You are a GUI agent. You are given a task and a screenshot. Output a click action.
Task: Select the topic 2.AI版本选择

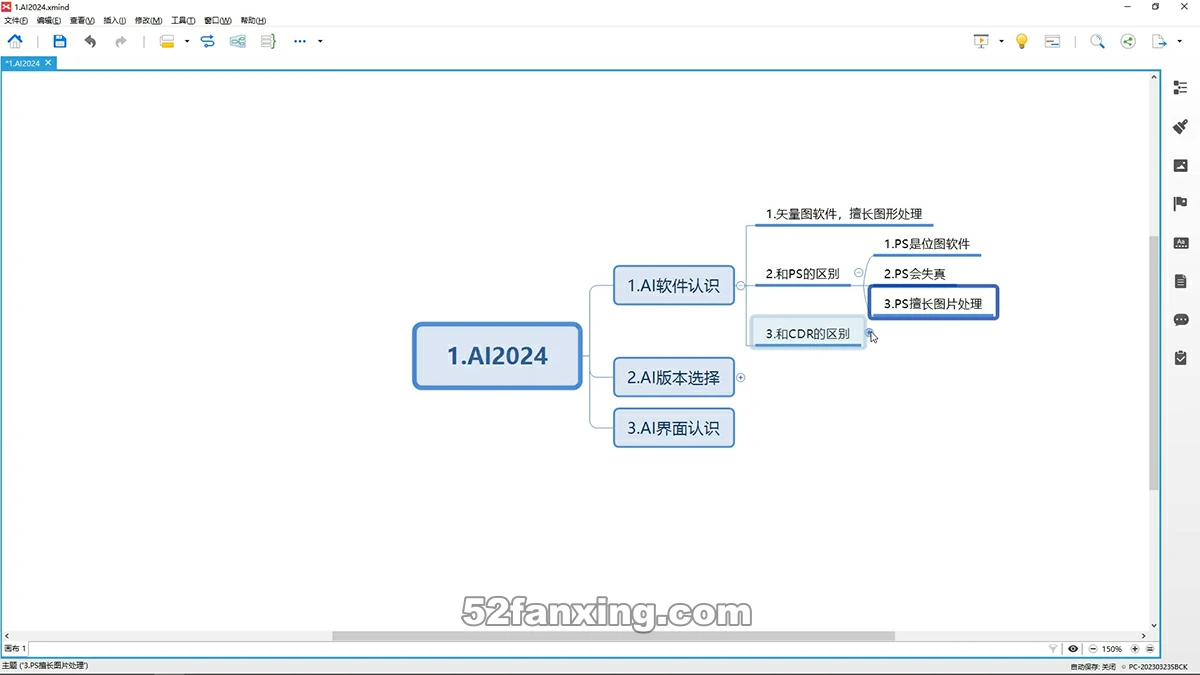coord(673,378)
